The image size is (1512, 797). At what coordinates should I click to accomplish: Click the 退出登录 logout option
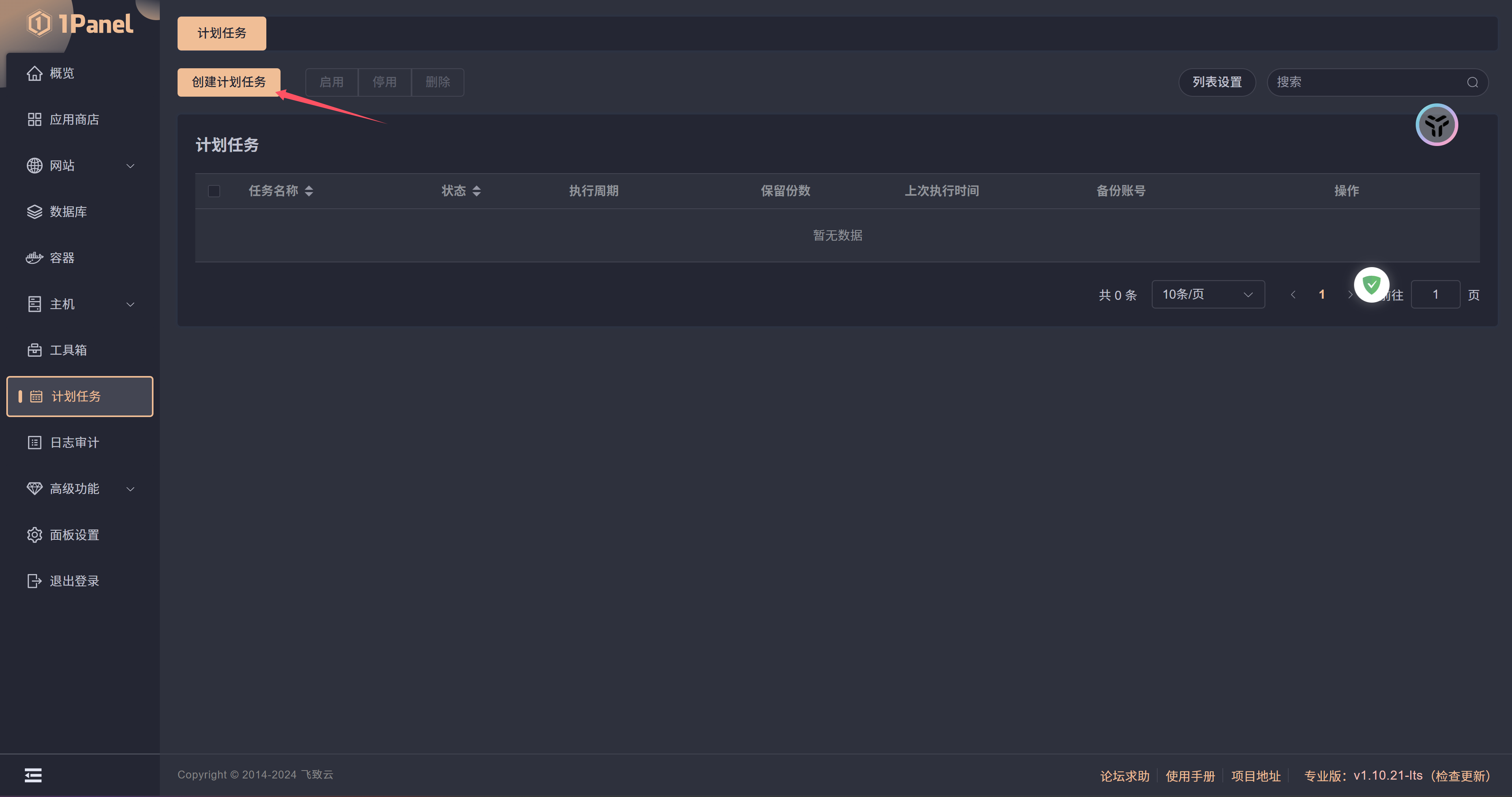tap(75, 580)
